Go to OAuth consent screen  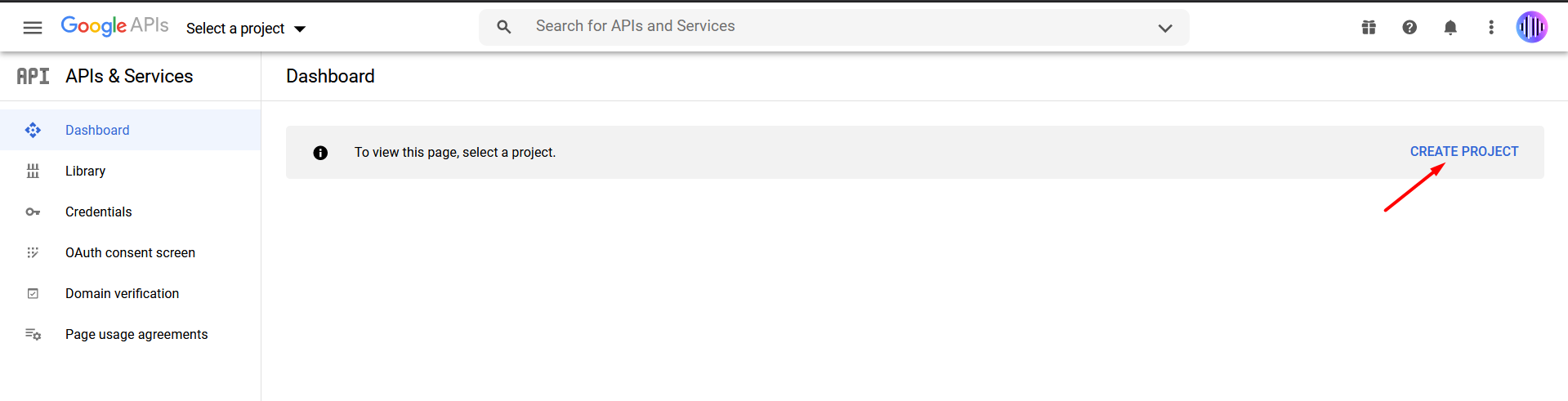click(131, 252)
